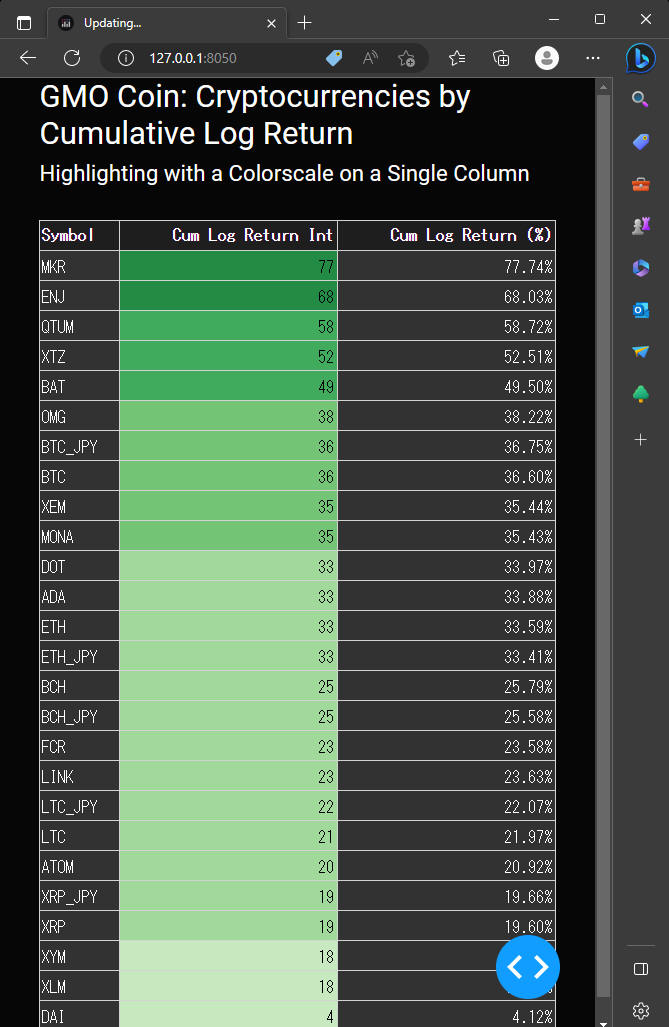Select the XRP_JPY symbol cell
Screen dimensions: 669x1027
click(79, 897)
